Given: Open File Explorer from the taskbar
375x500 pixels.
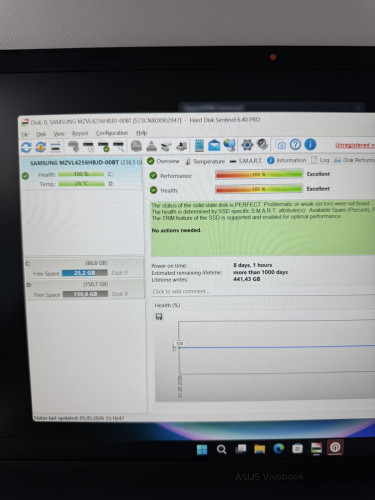Looking at the screenshot, I should point(259,449).
